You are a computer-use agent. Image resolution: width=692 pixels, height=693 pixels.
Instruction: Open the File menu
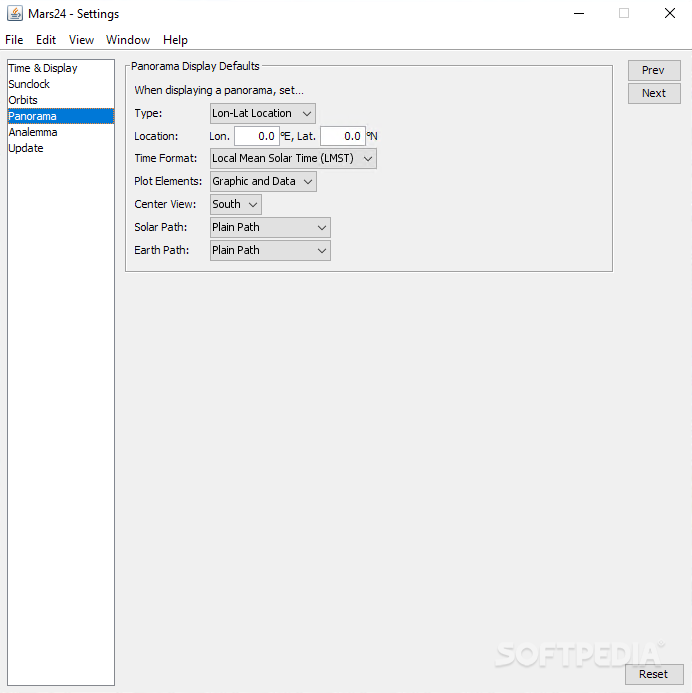[14, 40]
